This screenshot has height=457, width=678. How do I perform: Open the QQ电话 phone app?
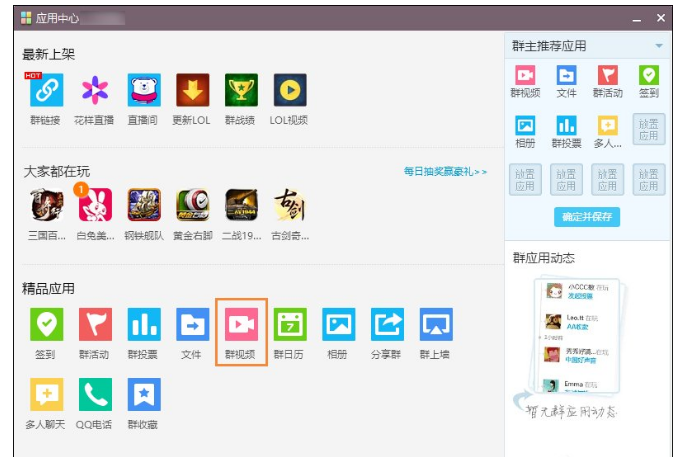(95, 394)
